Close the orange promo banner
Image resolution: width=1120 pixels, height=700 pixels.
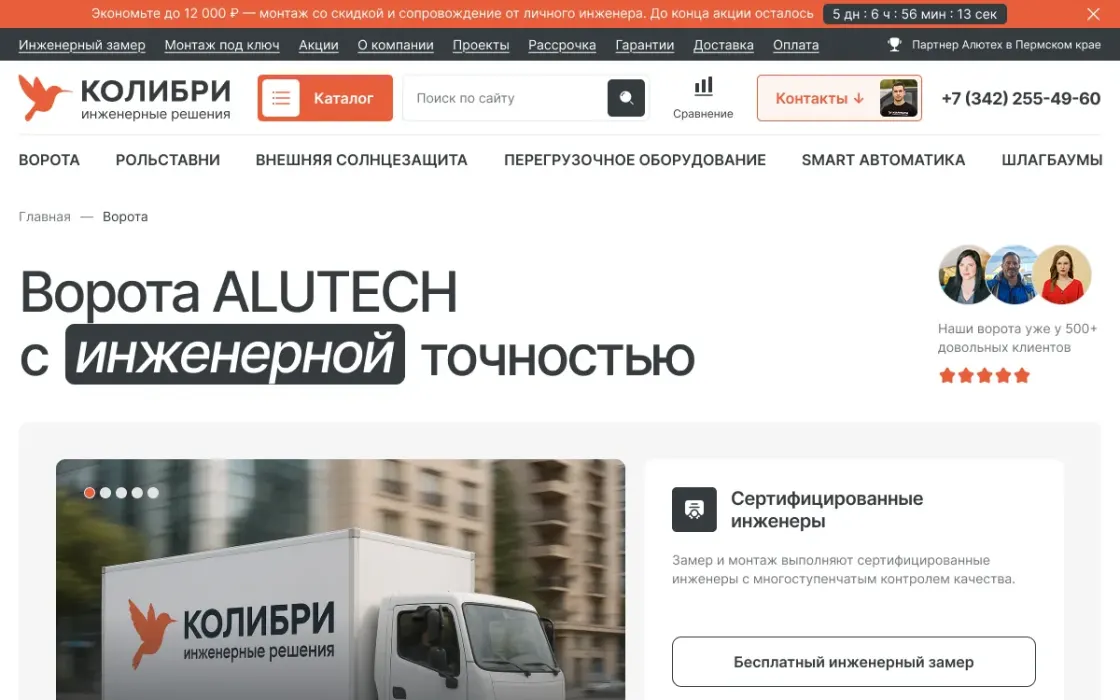[1093, 14]
